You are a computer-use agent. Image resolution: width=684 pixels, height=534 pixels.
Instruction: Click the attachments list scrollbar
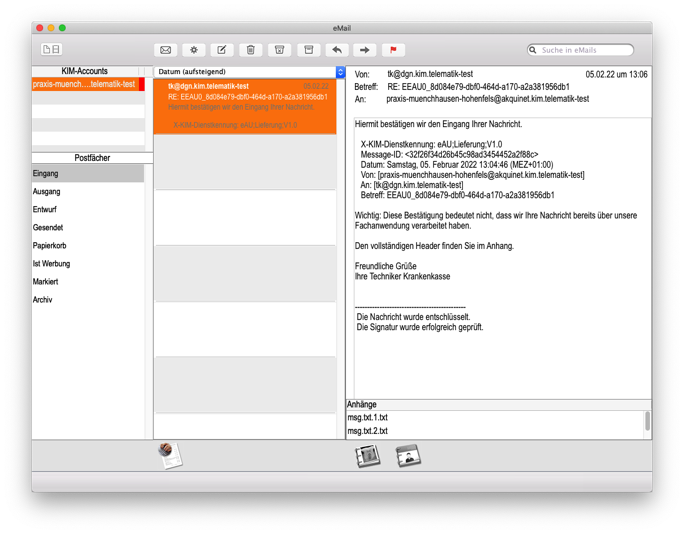tap(647, 423)
